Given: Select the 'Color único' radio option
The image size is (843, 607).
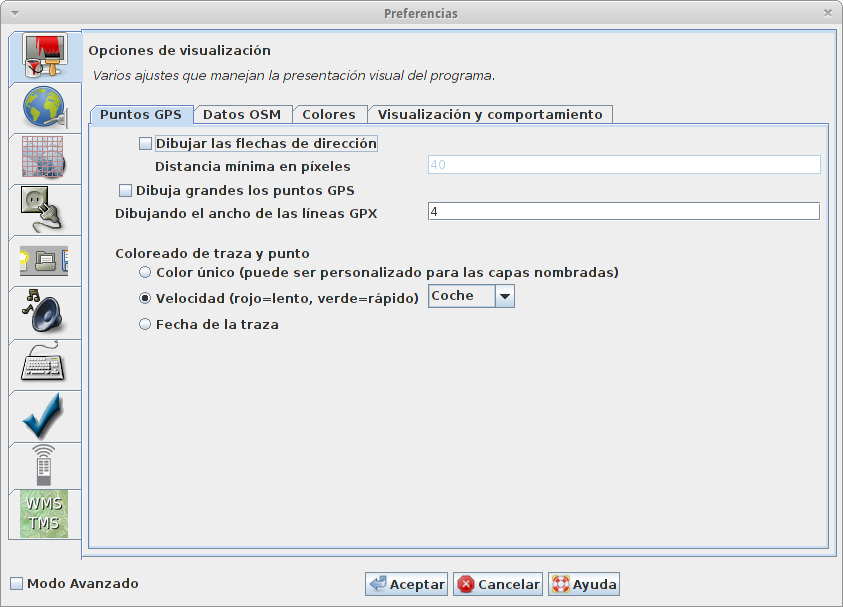Looking at the screenshot, I should tap(146, 272).
